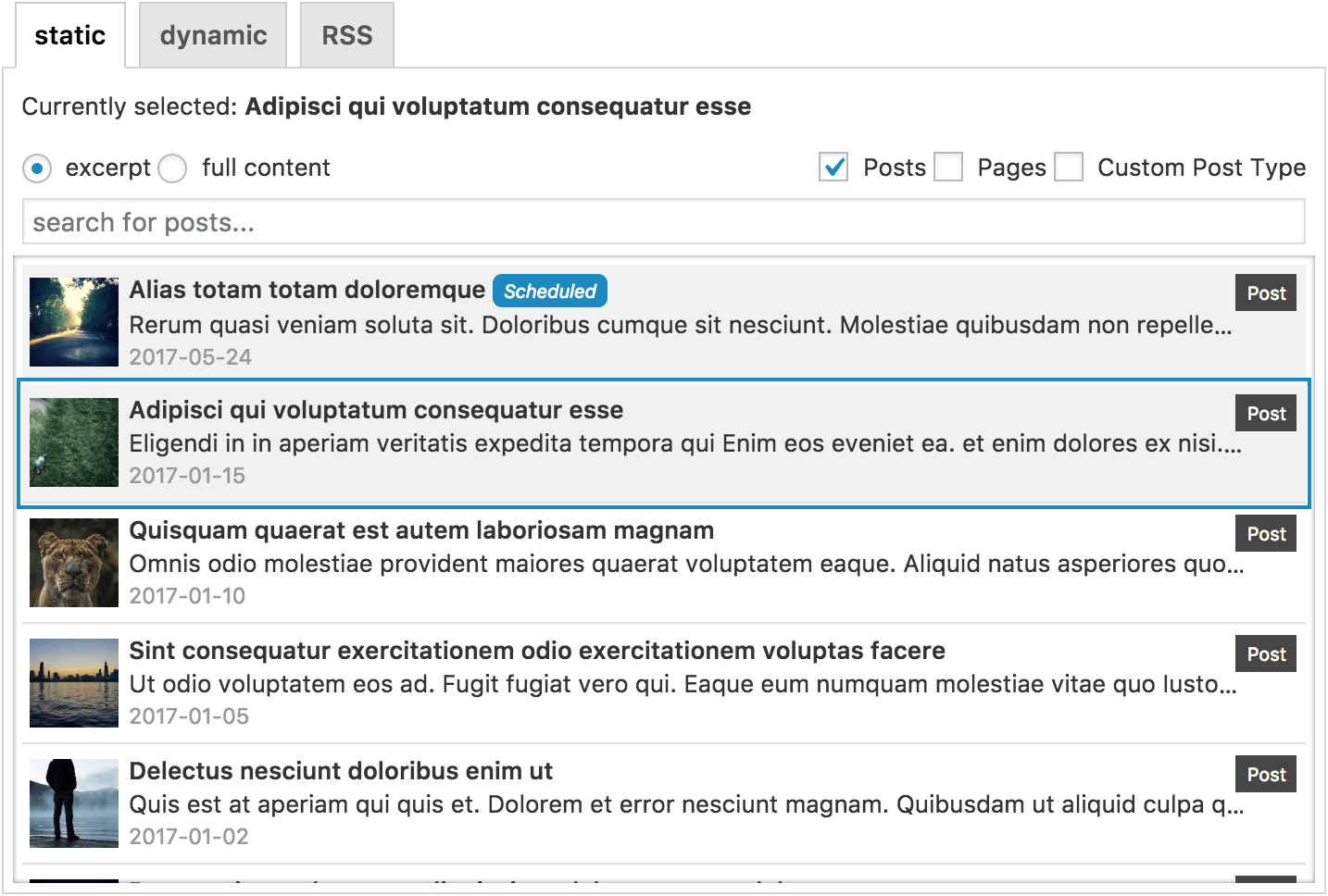Click the search for posts field
Screen dimensions: 1328x896
tap(663, 222)
